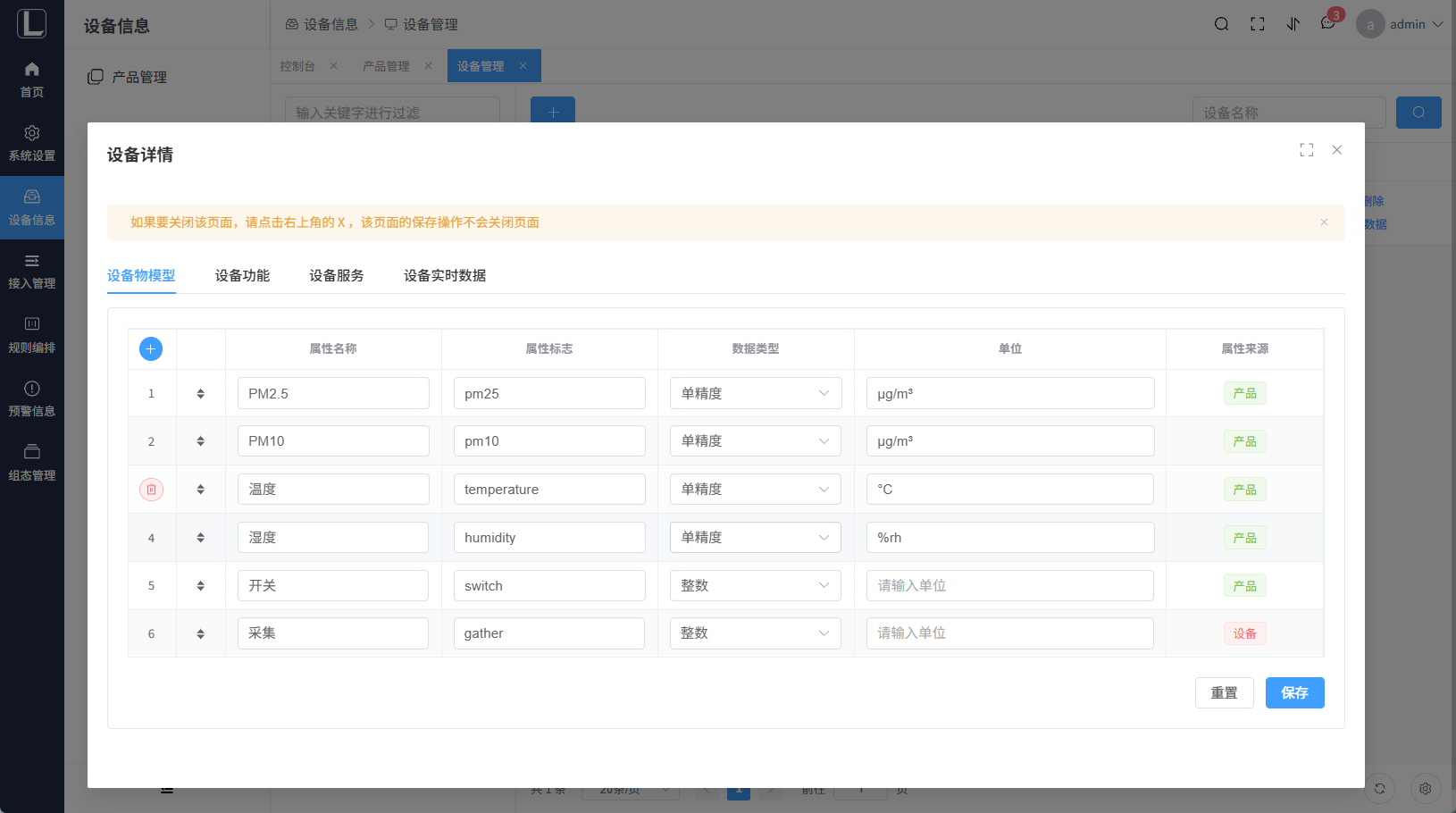
Task: Open the messages notification icon with badge
Action: [1328, 24]
